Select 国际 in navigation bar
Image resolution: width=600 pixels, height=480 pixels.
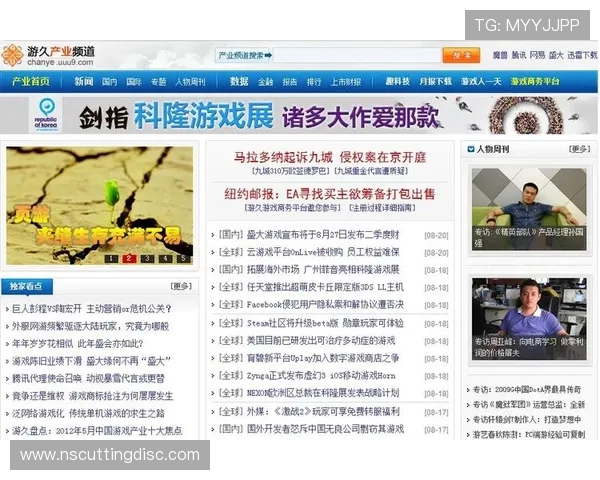coord(134,82)
